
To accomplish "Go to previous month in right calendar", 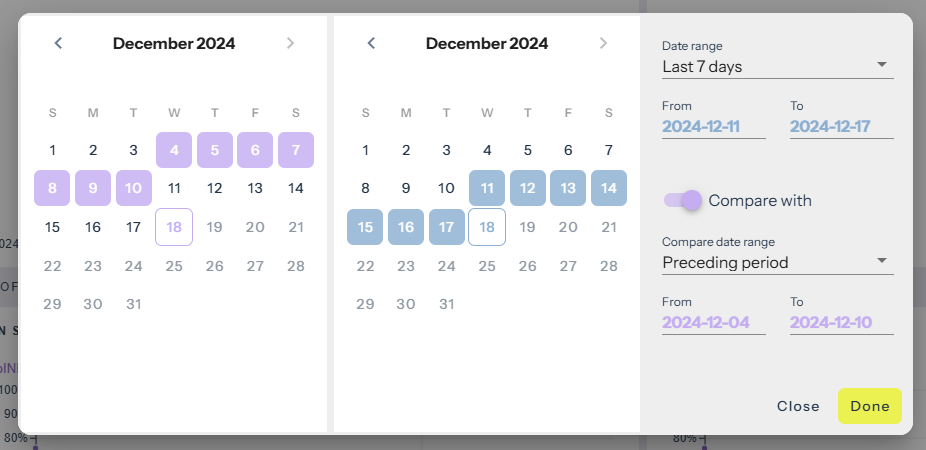I will 371,43.
